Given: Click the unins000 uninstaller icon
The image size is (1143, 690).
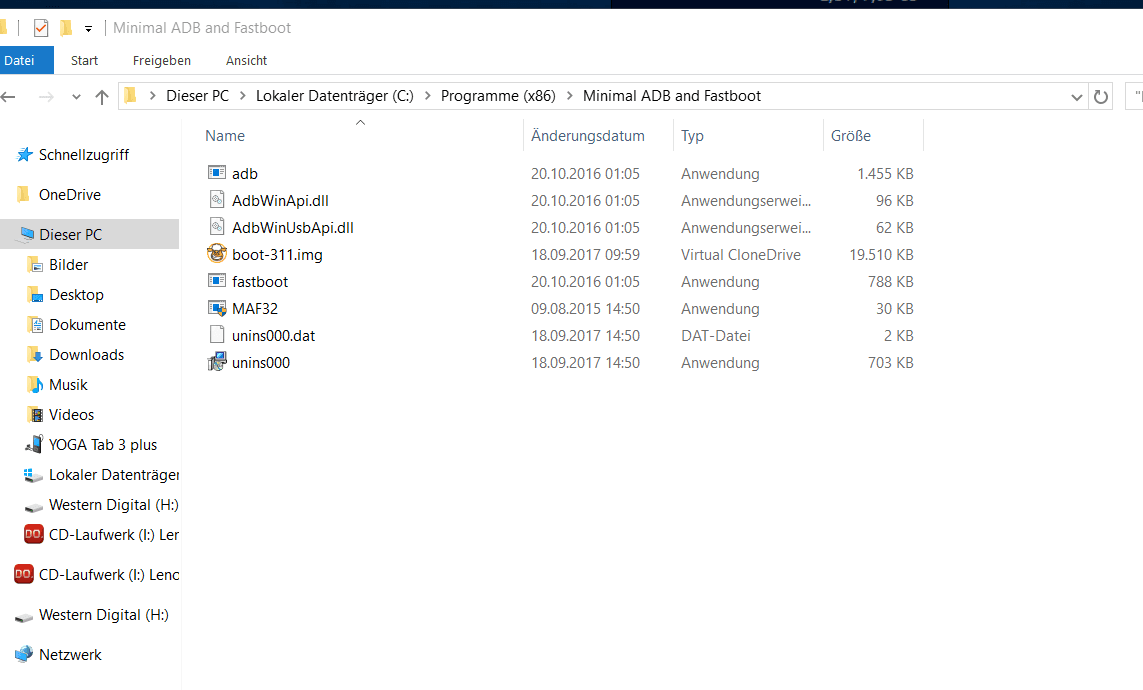Looking at the screenshot, I should (x=216, y=361).
